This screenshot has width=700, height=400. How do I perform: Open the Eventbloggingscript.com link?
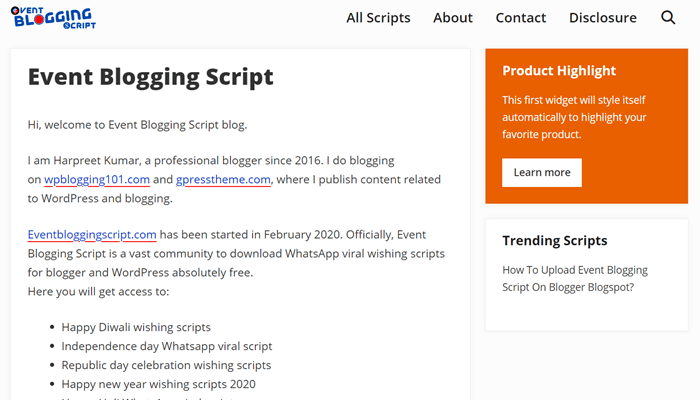(92, 235)
